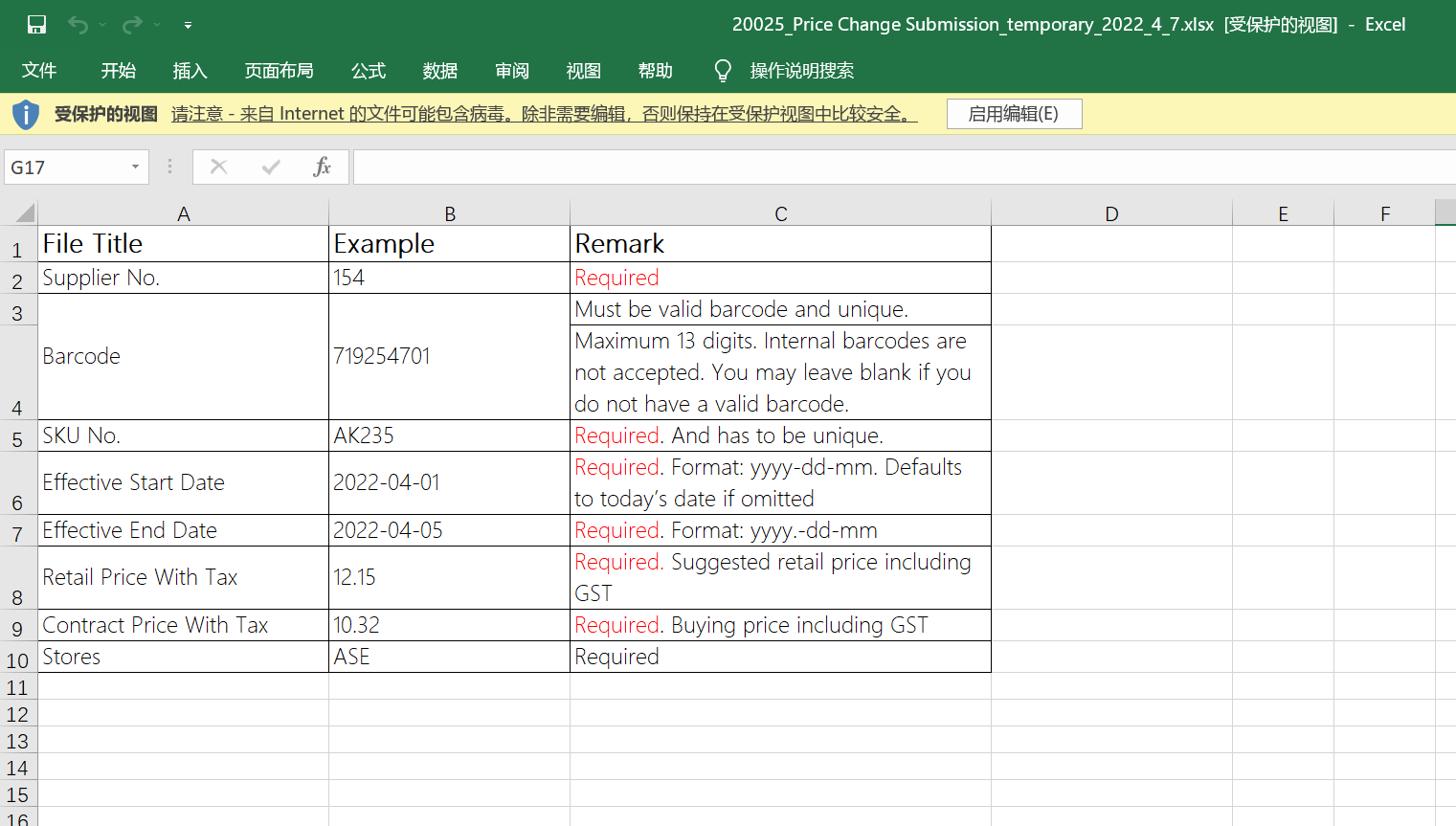The width and height of the screenshot is (1456, 826).
Task: Click the protected view warning message link
Action: pos(544,114)
